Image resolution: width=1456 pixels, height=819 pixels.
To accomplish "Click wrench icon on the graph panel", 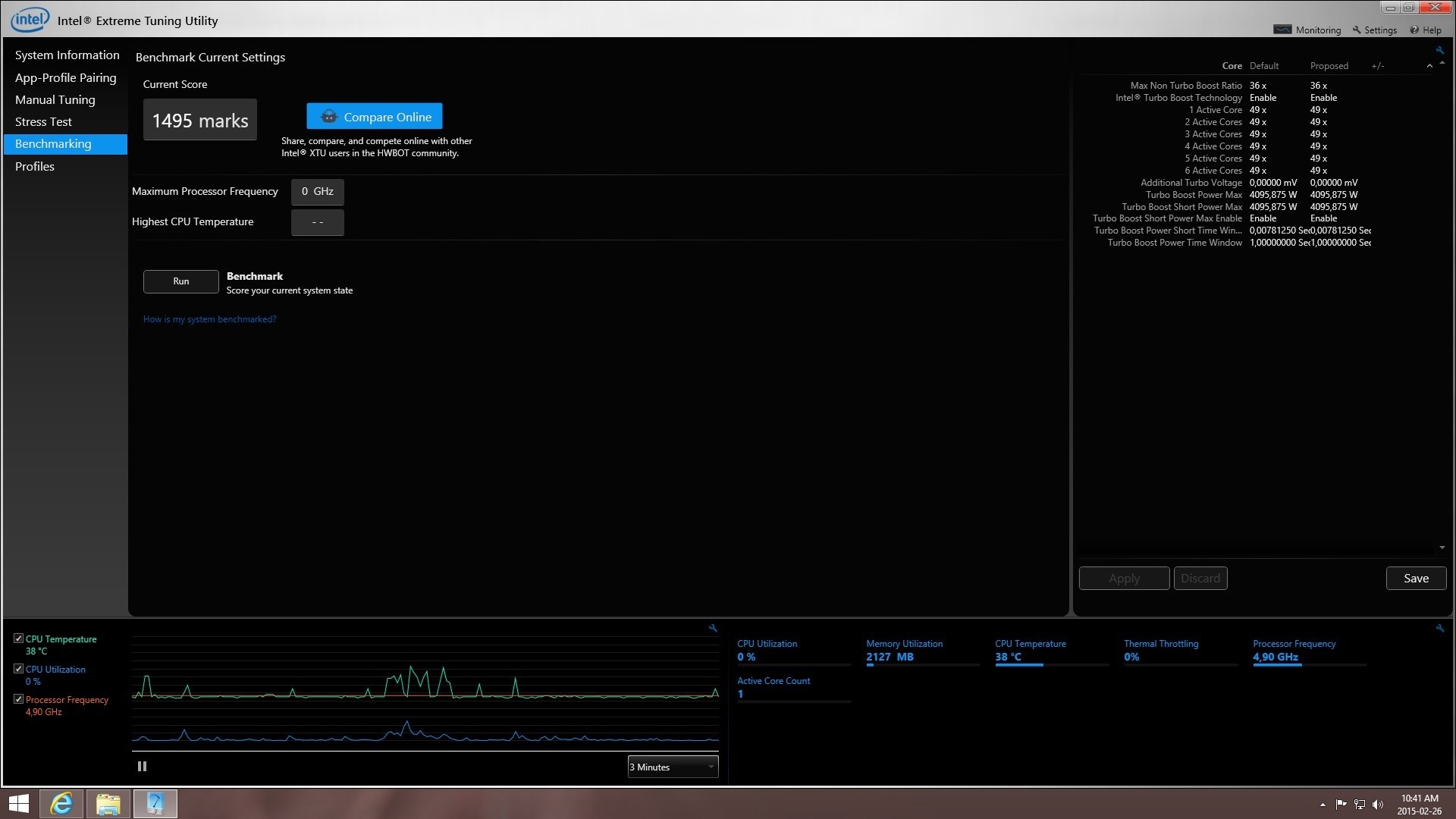I will tap(713, 628).
